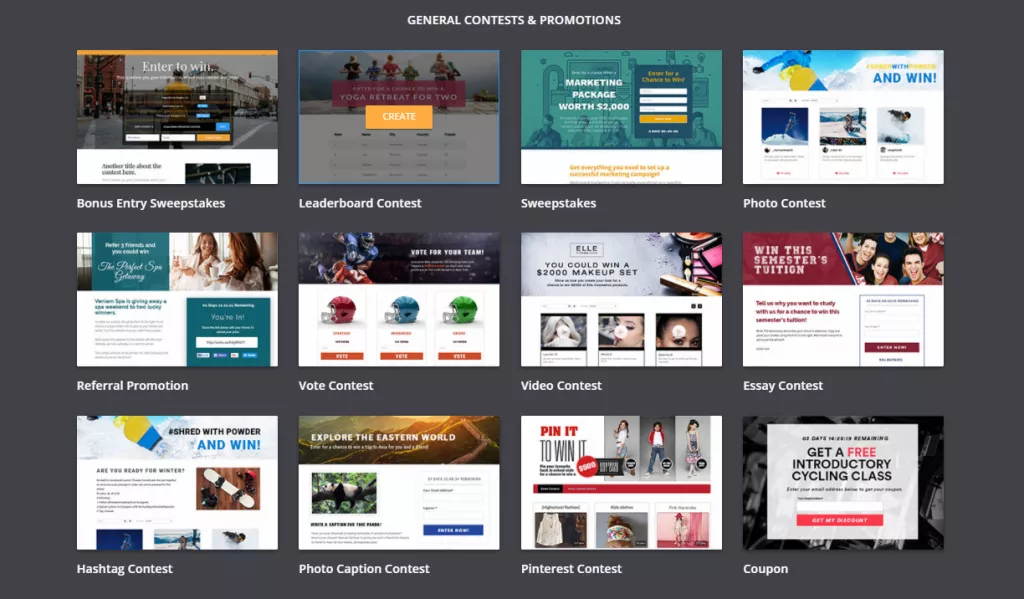This screenshot has height=599, width=1024.
Task: Click the Essay Contest title text
Action: 783,385
